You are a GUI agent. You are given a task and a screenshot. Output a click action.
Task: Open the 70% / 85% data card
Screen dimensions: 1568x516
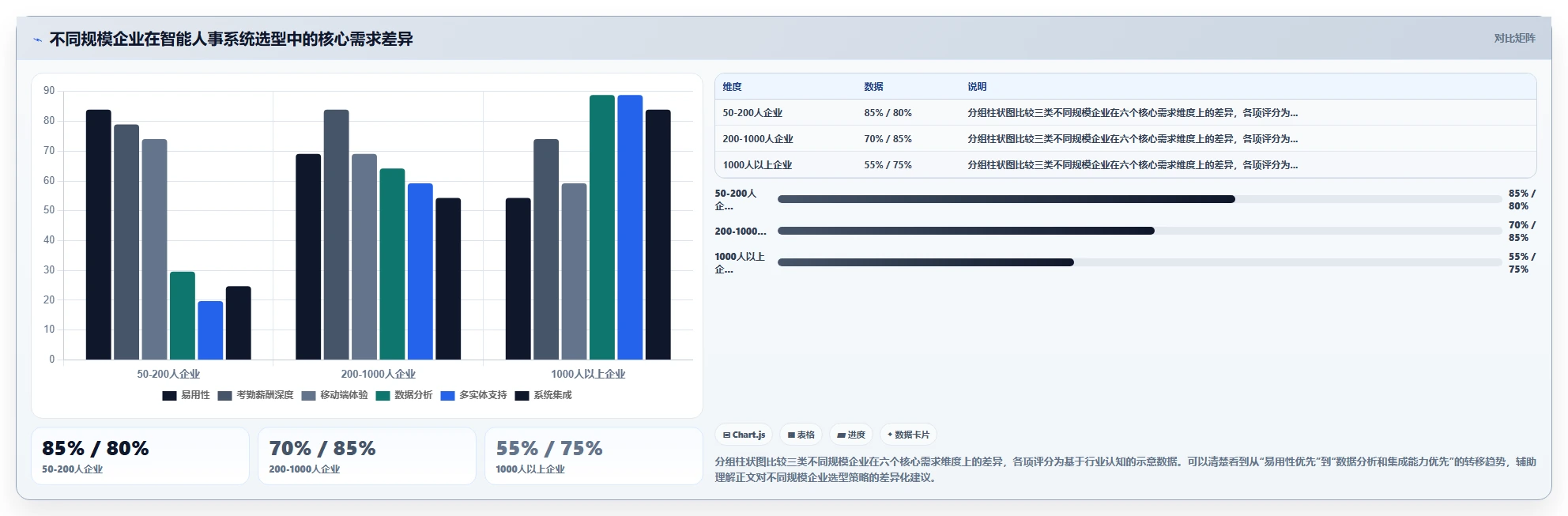(x=367, y=456)
